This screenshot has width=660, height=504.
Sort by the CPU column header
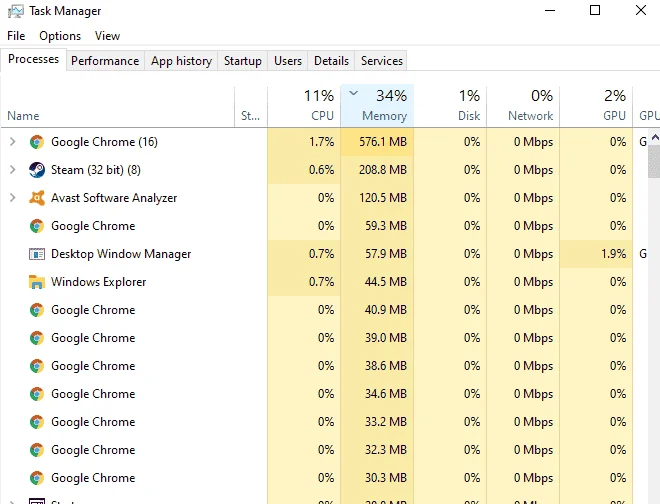pos(304,106)
